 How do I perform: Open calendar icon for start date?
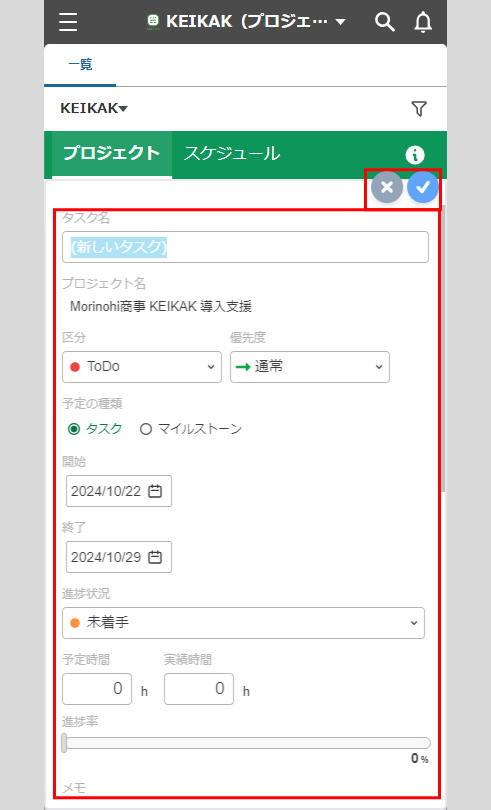click(155, 491)
